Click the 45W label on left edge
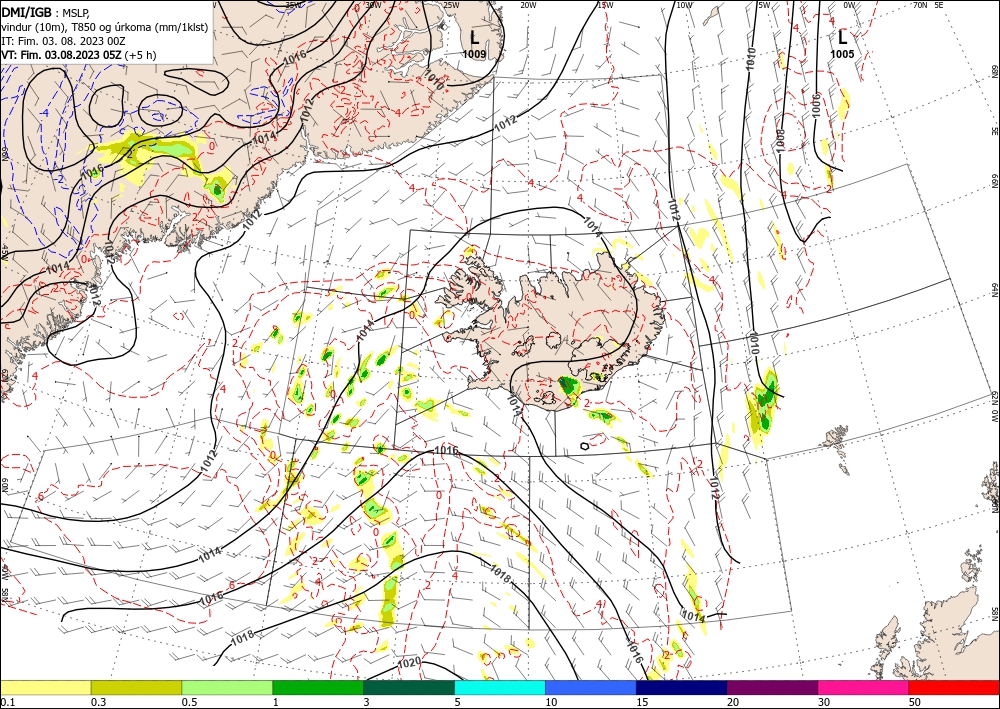This screenshot has height=709, width=1000. click(4, 252)
